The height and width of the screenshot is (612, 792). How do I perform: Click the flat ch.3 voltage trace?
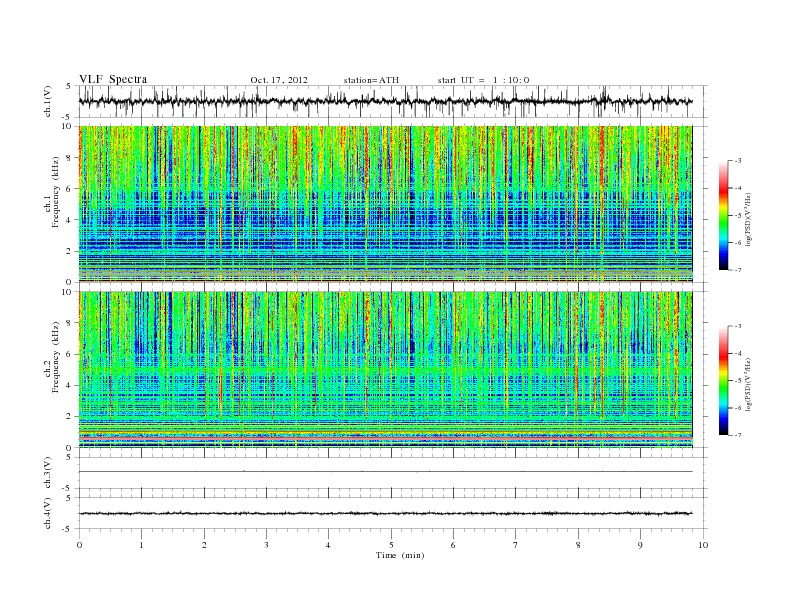(x=385, y=472)
